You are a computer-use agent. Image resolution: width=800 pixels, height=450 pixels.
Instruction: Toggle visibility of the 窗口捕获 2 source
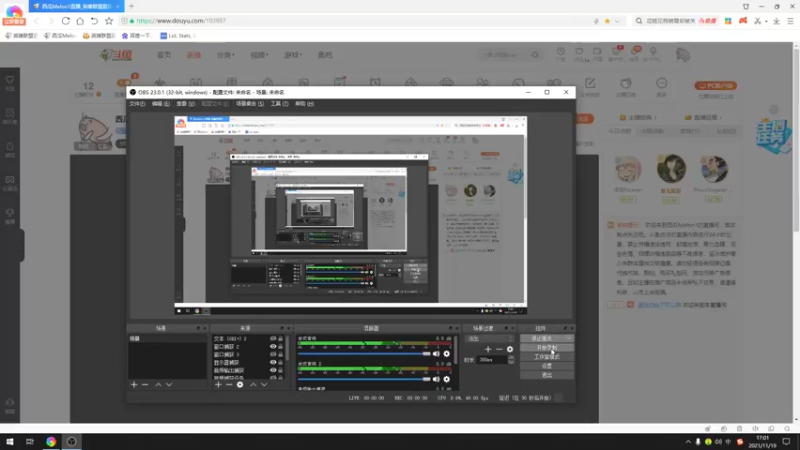(273, 346)
